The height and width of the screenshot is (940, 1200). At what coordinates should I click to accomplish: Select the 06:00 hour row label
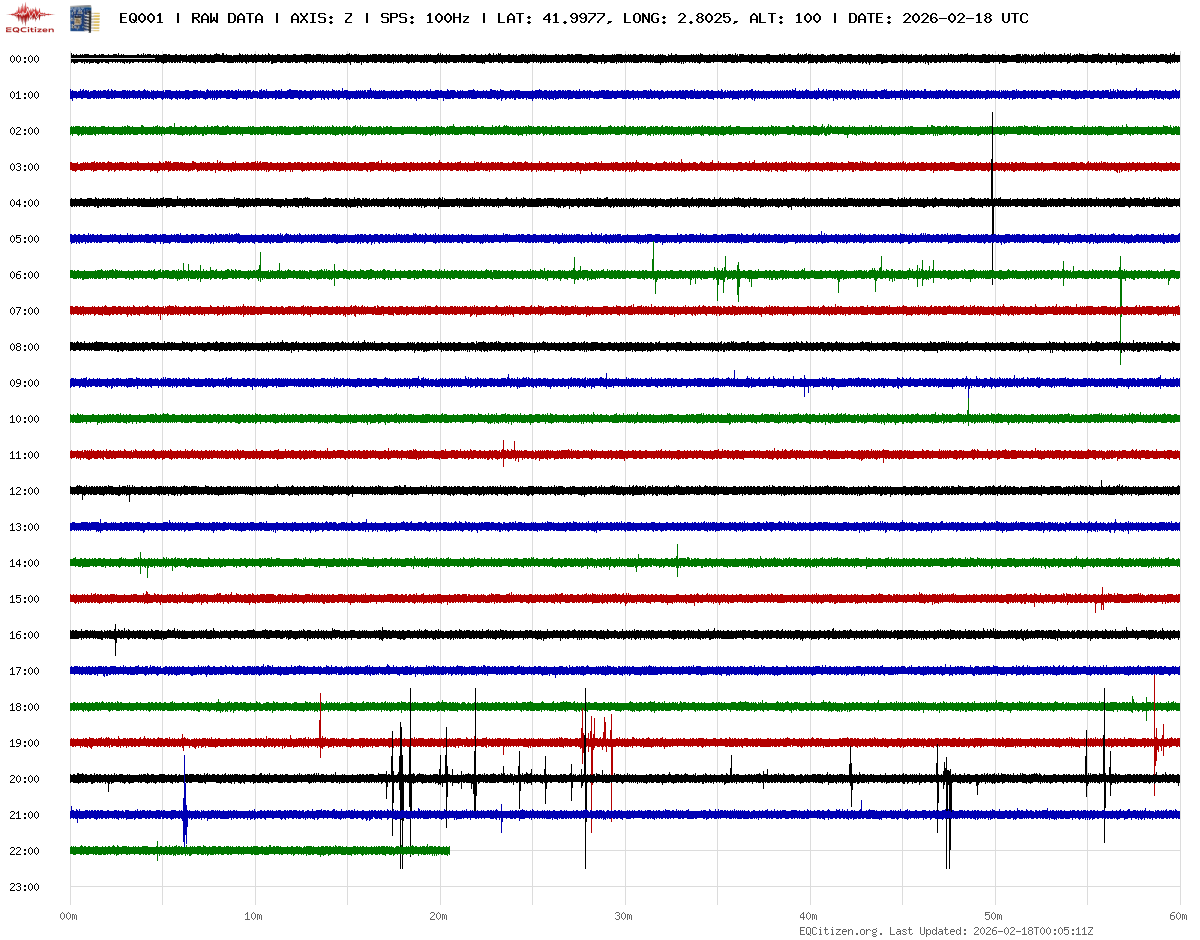(x=24, y=275)
